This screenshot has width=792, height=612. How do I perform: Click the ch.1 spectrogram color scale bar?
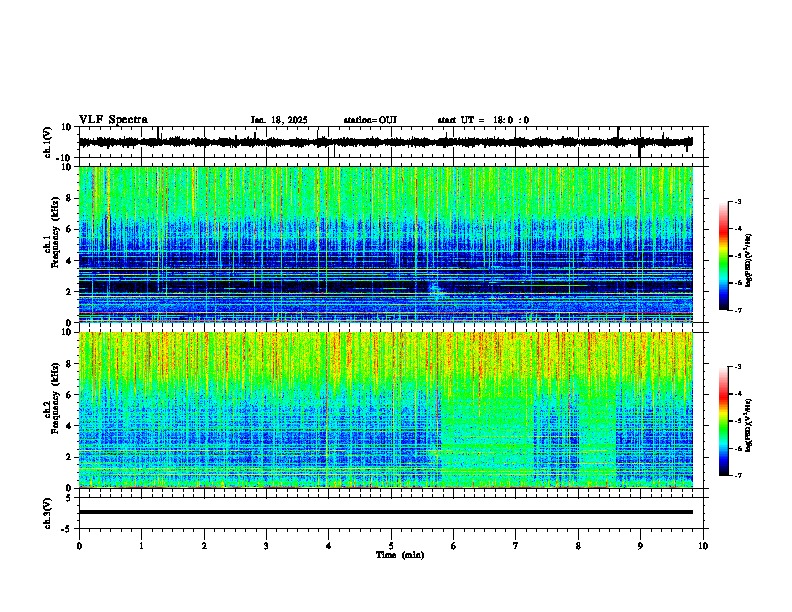pos(724,256)
